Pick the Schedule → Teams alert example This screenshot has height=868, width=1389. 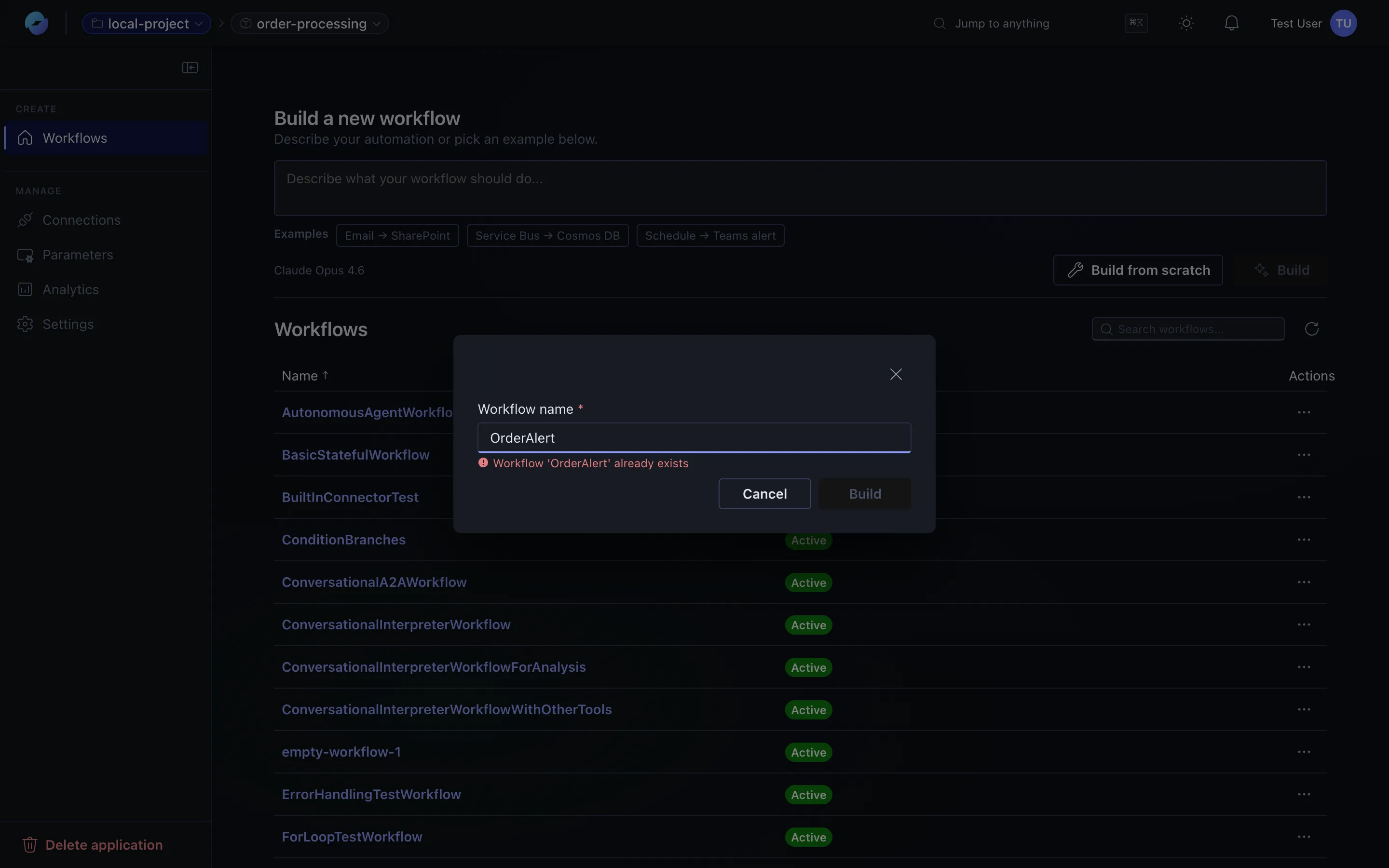click(710, 235)
